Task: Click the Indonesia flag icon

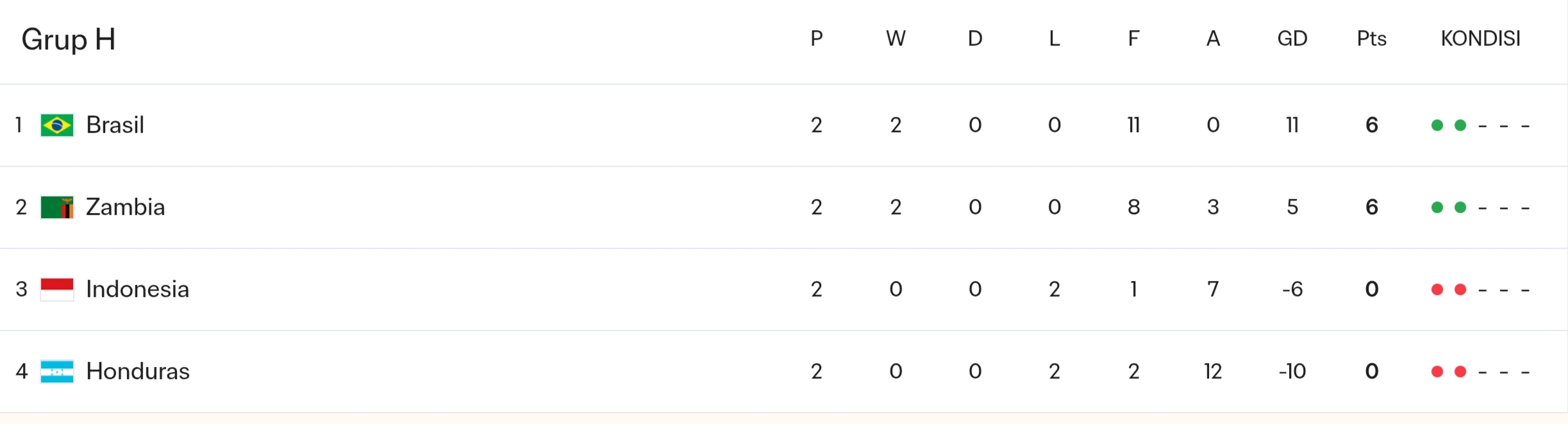Action: [x=56, y=289]
